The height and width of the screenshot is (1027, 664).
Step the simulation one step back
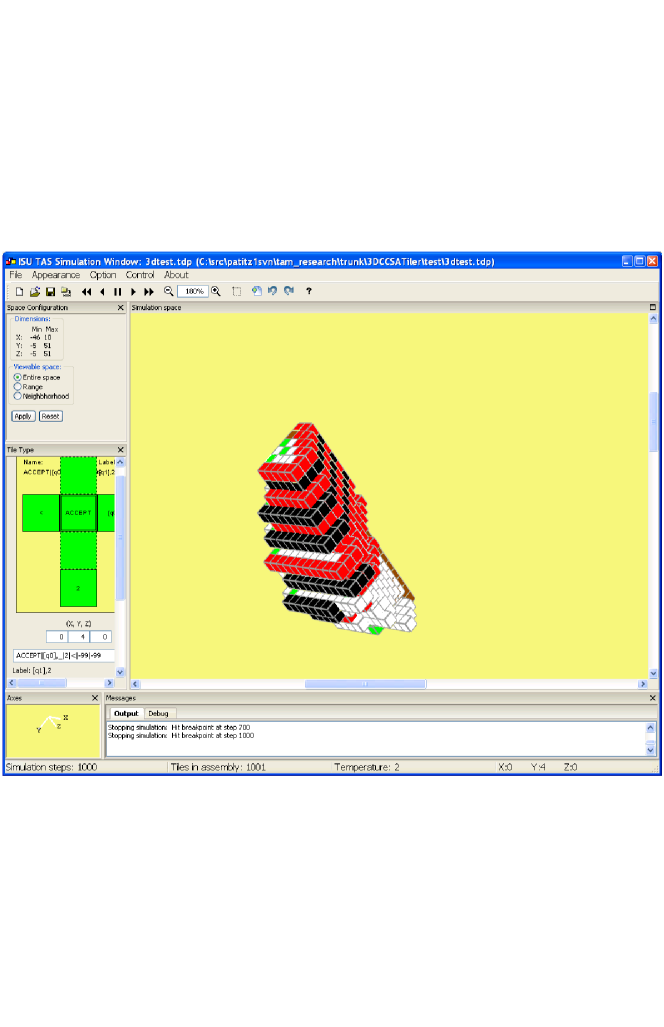coord(102,291)
